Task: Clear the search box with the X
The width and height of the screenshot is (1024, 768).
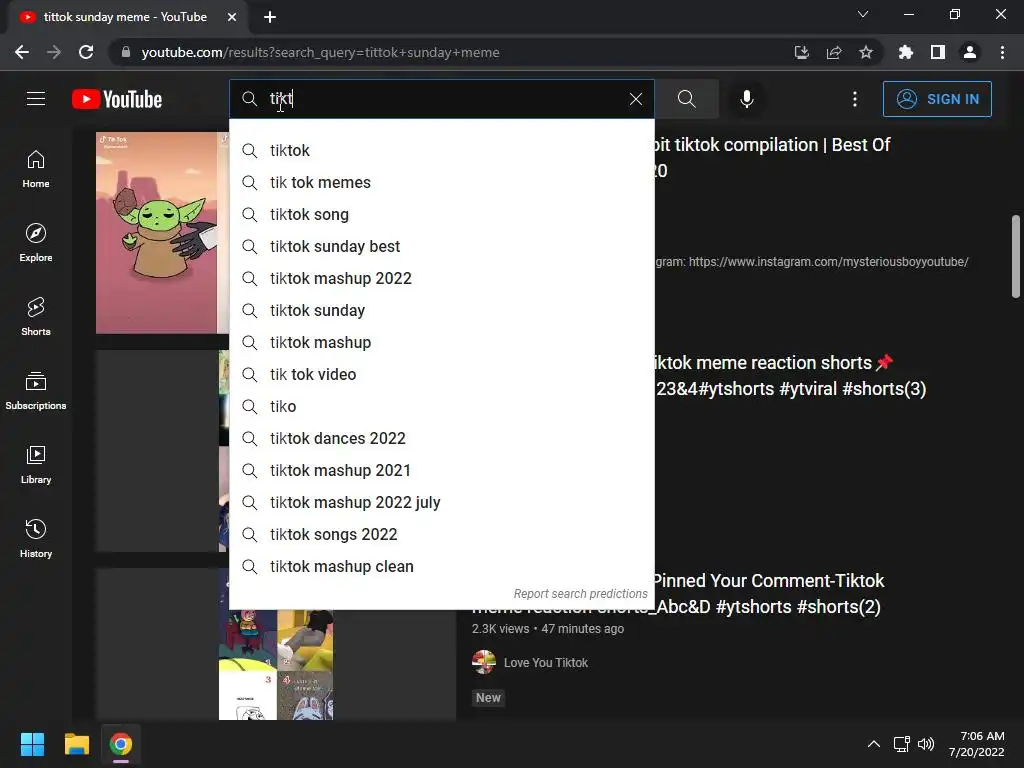Action: pyautogui.click(x=635, y=99)
